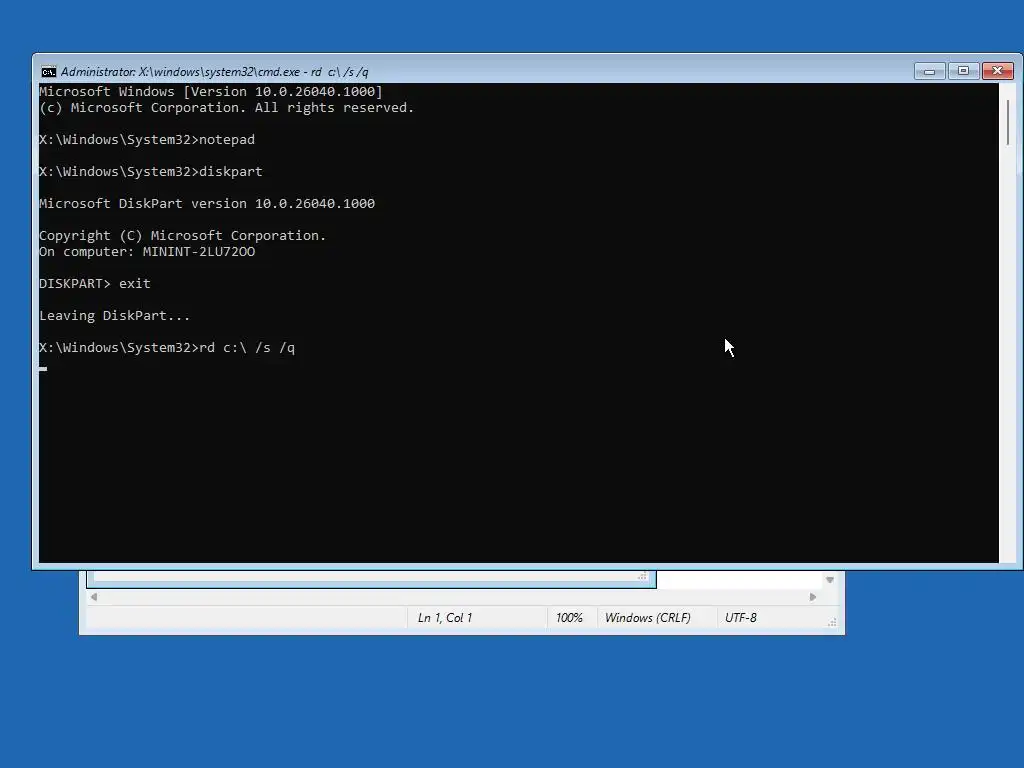The image size is (1024, 768).
Task: Minimize the Administrator command prompt window
Action: coord(929,71)
